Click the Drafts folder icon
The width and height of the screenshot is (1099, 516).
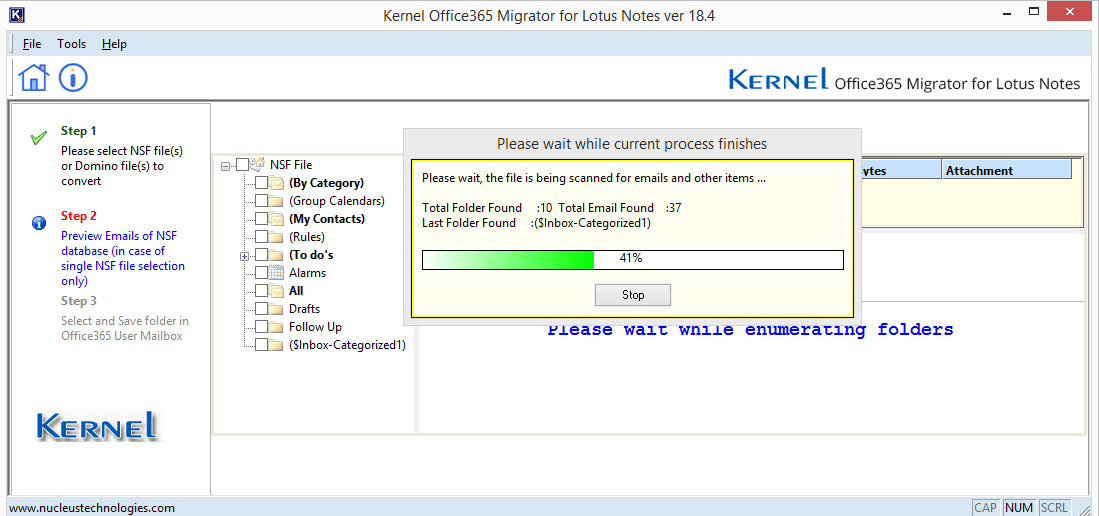(x=277, y=308)
